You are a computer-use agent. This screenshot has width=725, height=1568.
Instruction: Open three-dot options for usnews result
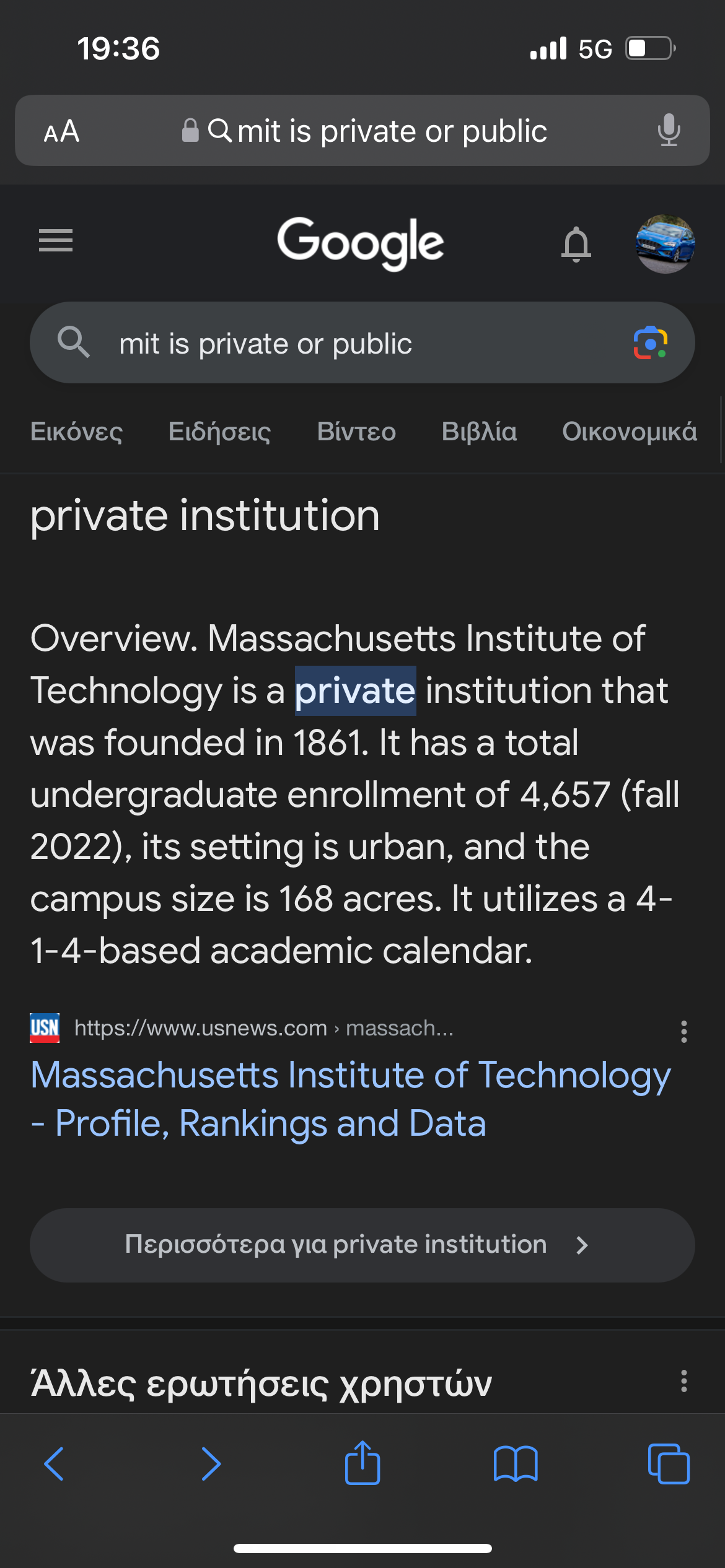tap(683, 1031)
